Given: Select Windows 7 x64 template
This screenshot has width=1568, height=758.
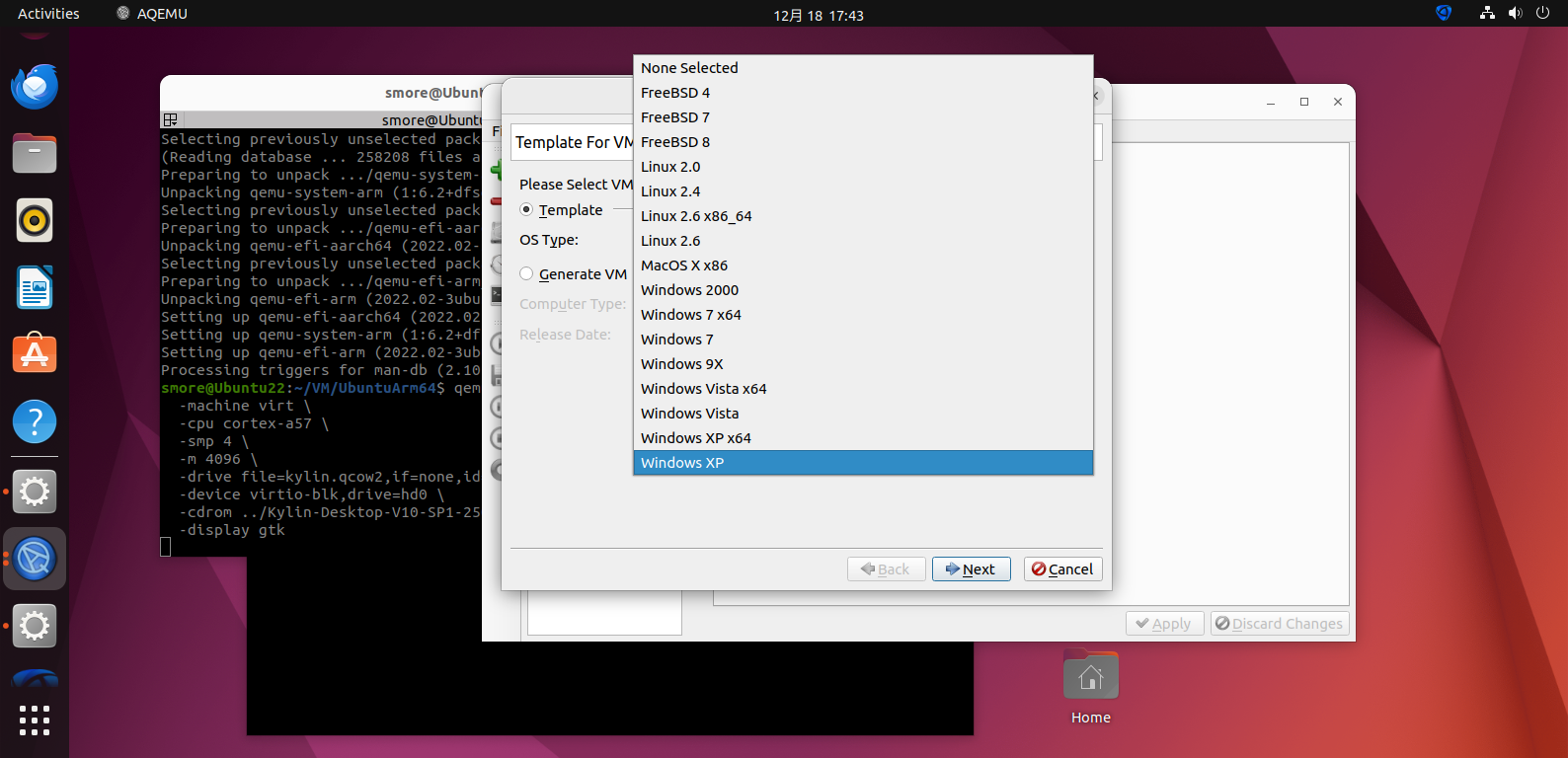Looking at the screenshot, I should tap(863, 315).
